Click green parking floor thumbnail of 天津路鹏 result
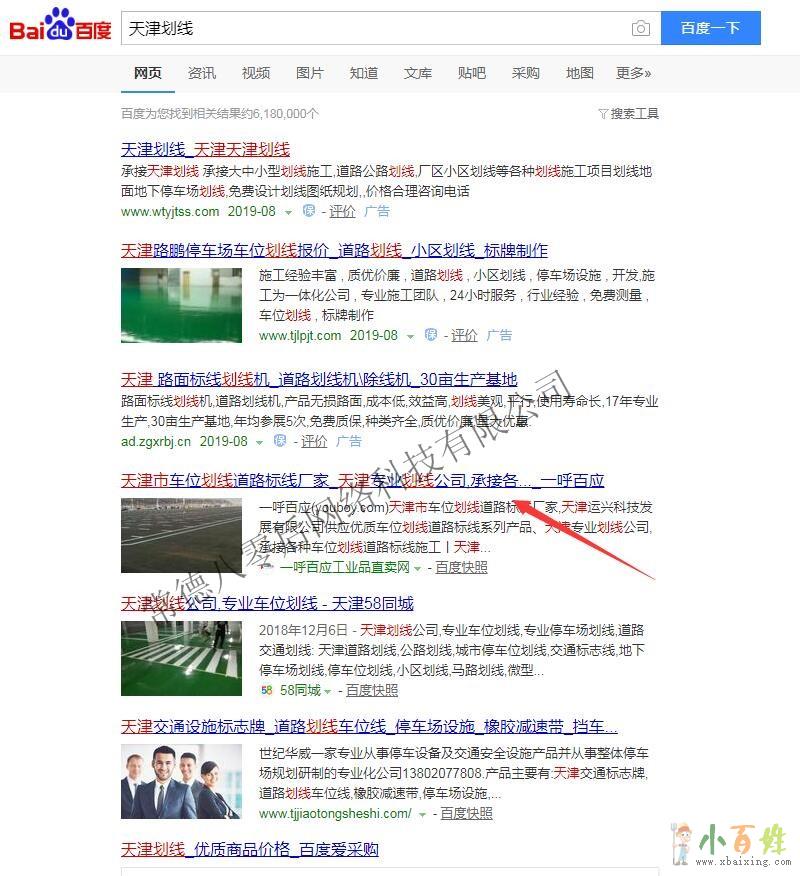The width and height of the screenshot is (800, 876). coord(181,306)
